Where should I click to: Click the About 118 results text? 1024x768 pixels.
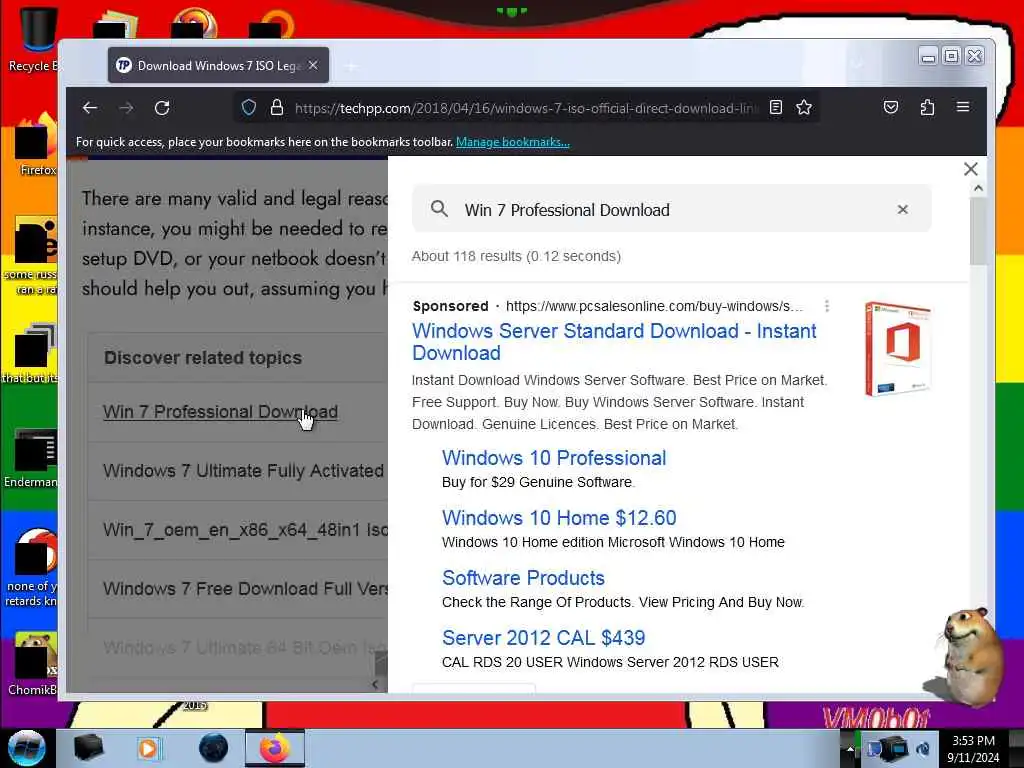coord(516,256)
